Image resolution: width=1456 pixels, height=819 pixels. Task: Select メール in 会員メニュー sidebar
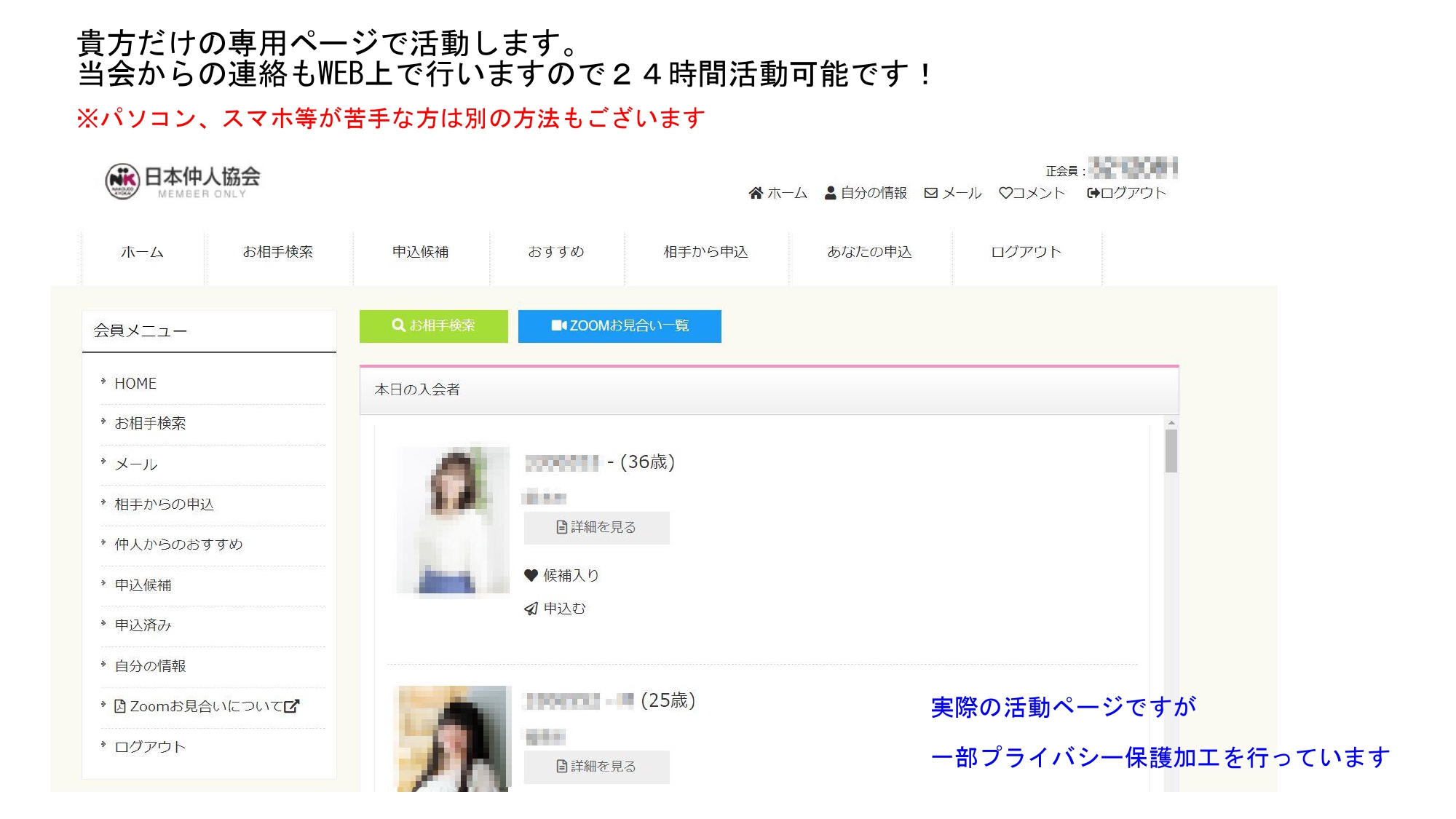pyautogui.click(x=136, y=464)
